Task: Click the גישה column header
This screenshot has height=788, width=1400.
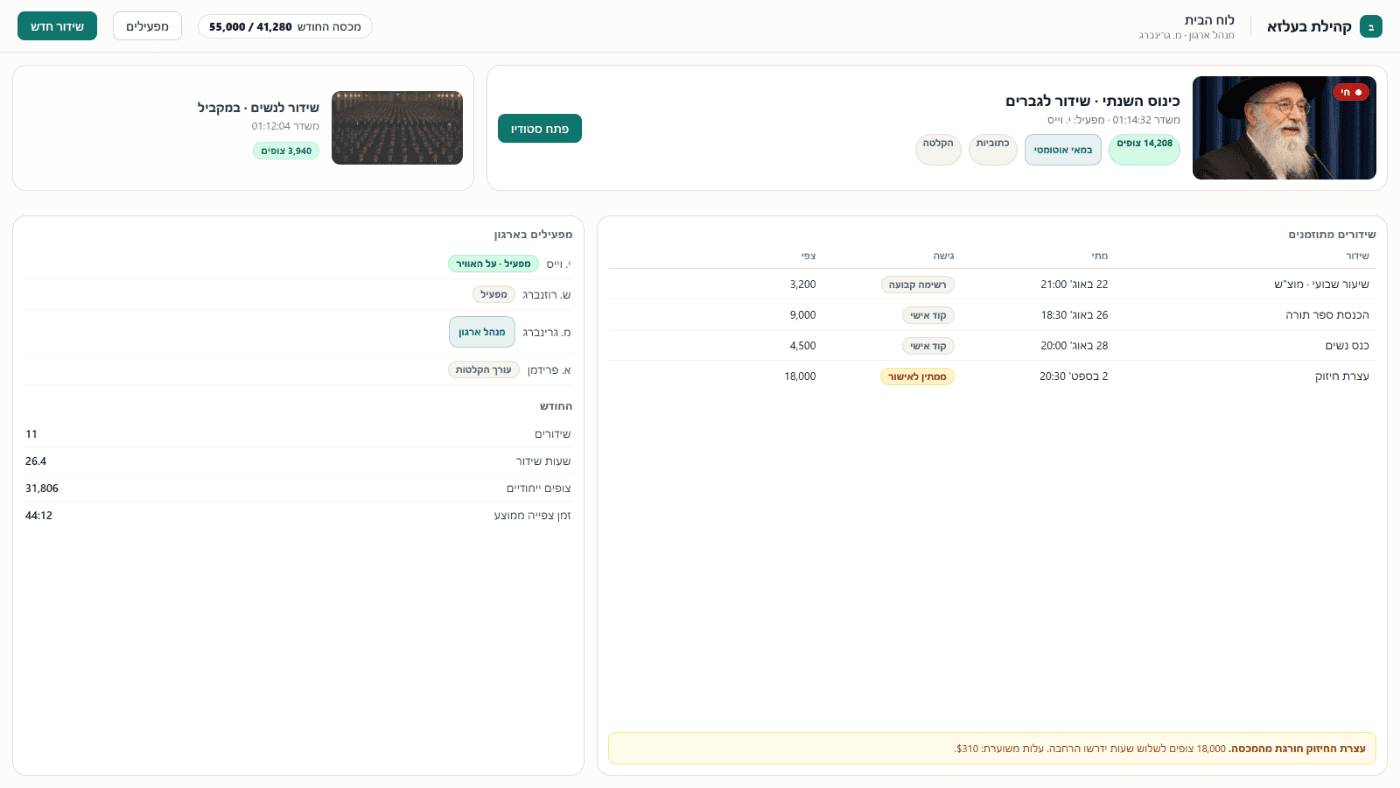Action: click(944, 255)
